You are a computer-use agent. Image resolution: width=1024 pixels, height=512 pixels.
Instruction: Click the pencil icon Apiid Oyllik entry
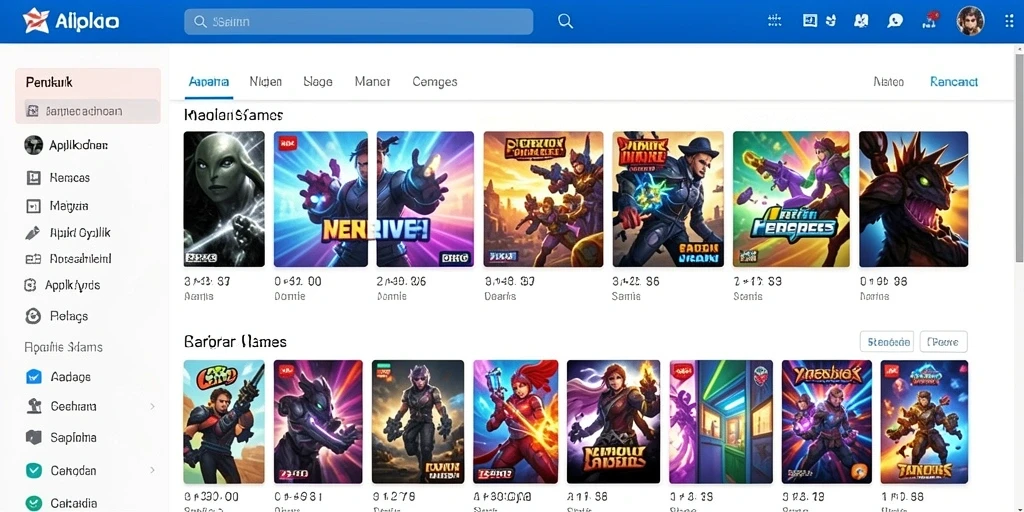pos(68,232)
